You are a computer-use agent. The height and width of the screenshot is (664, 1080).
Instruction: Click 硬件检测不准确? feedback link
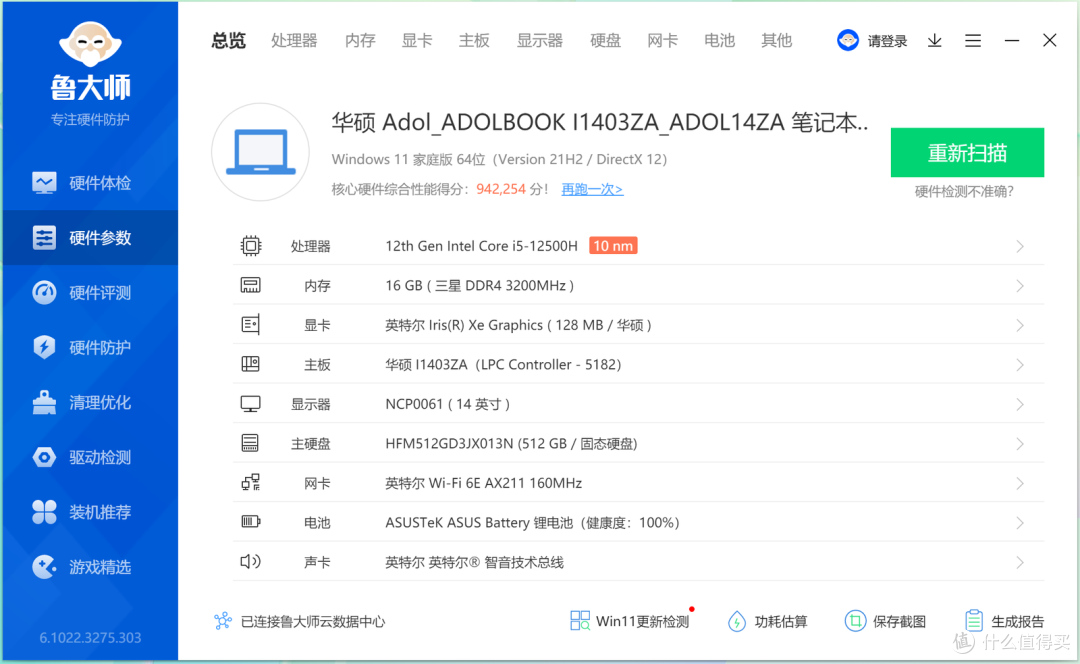click(964, 191)
